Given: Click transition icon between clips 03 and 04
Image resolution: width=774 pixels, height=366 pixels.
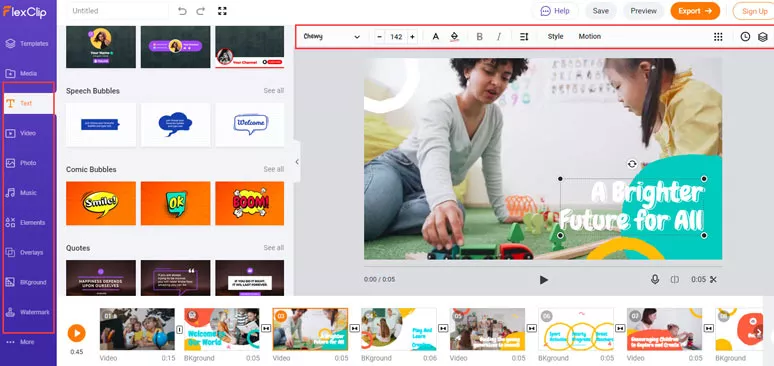Looking at the screenshot, I should tap(354, 328).
